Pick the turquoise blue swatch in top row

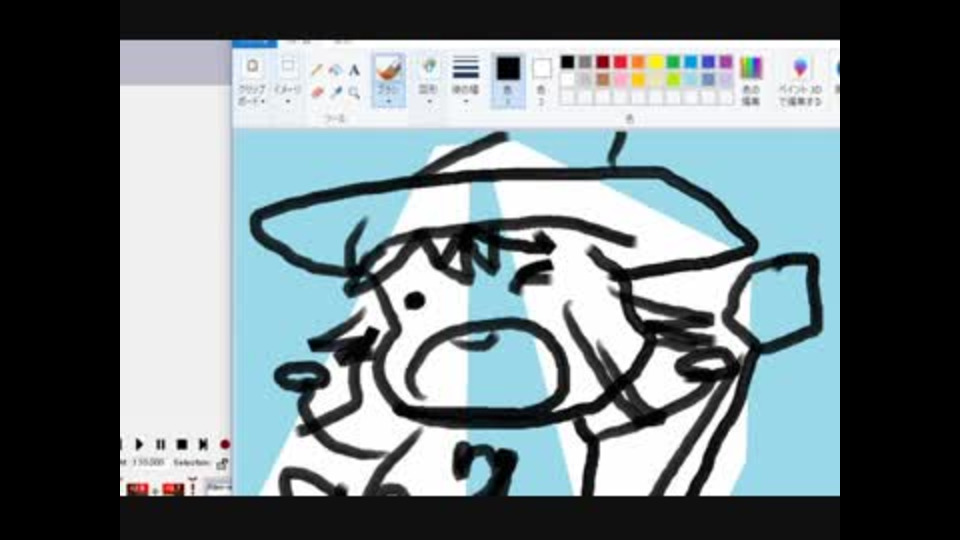(x=691, y=62)
